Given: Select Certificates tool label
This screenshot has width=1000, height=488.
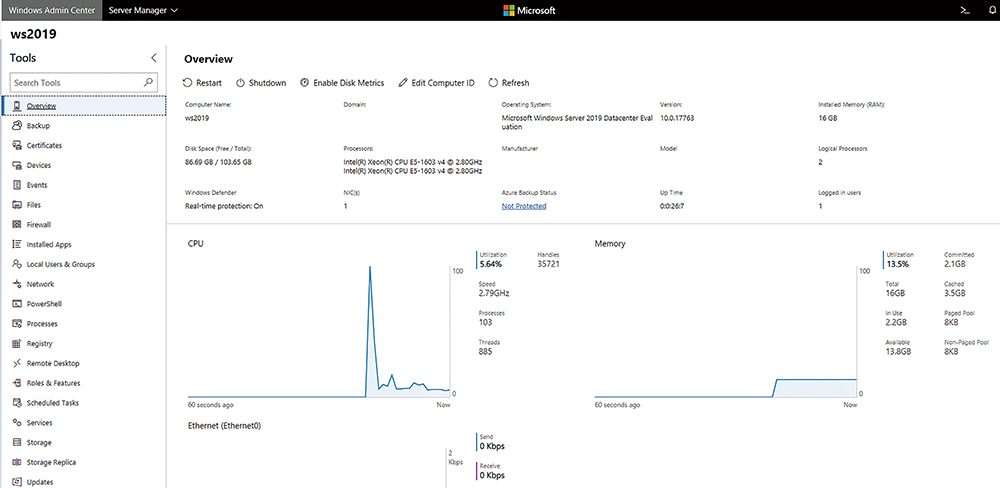Looking at the screenshot, I should click(x=44, y=145).
